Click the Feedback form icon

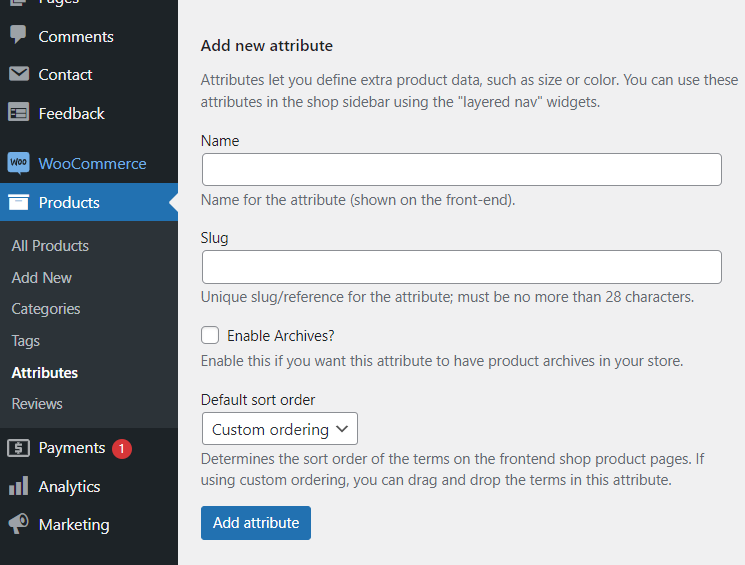18,113
